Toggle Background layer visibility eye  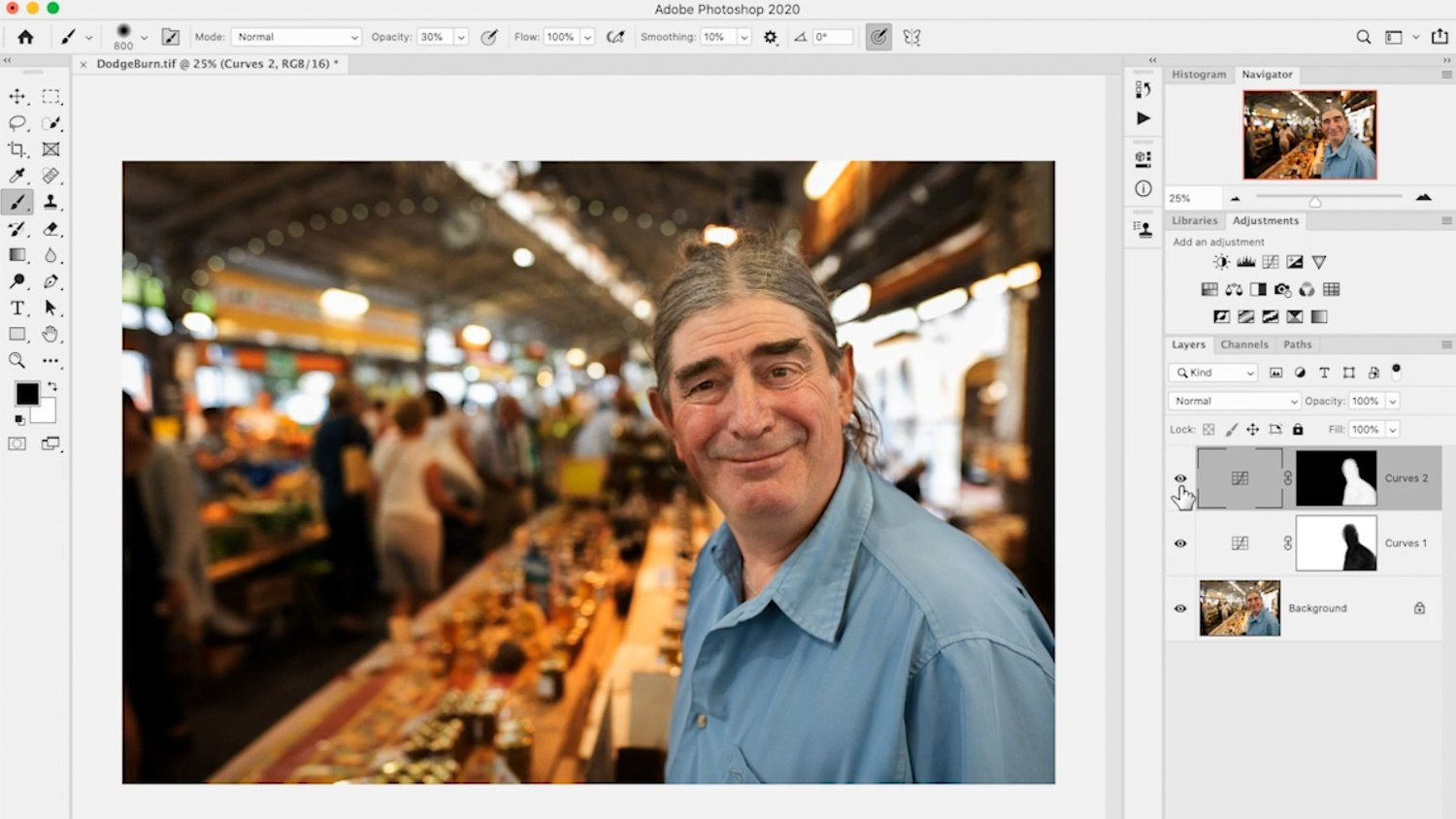pyautogui.click(x=1180, y=608)
